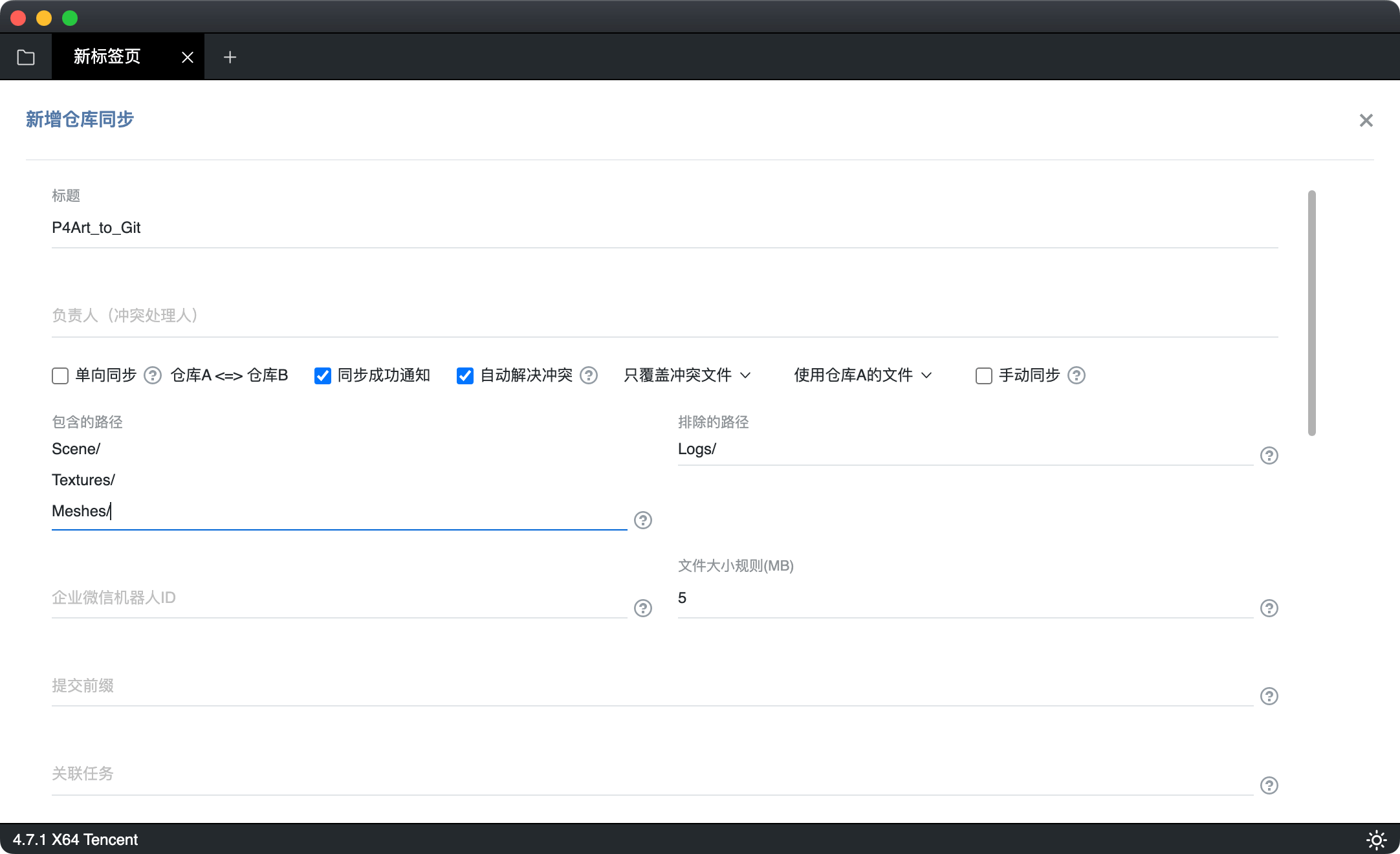
Task: Close the 新标签页 tab
Action: point(188,58)
